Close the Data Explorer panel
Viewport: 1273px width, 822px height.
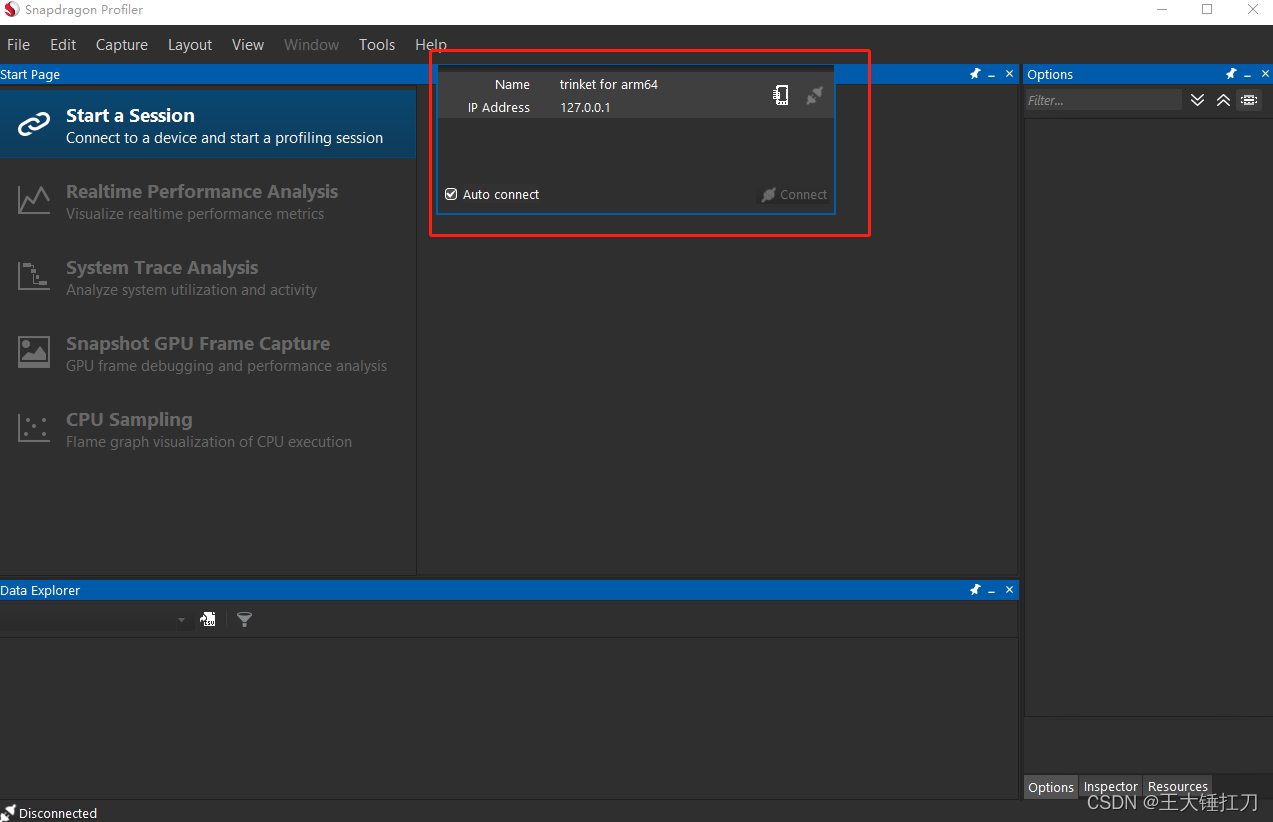point(1009,590)
